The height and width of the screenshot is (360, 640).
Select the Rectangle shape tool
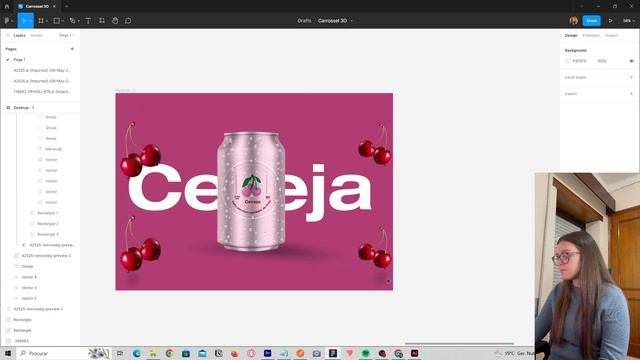[57, 20]
